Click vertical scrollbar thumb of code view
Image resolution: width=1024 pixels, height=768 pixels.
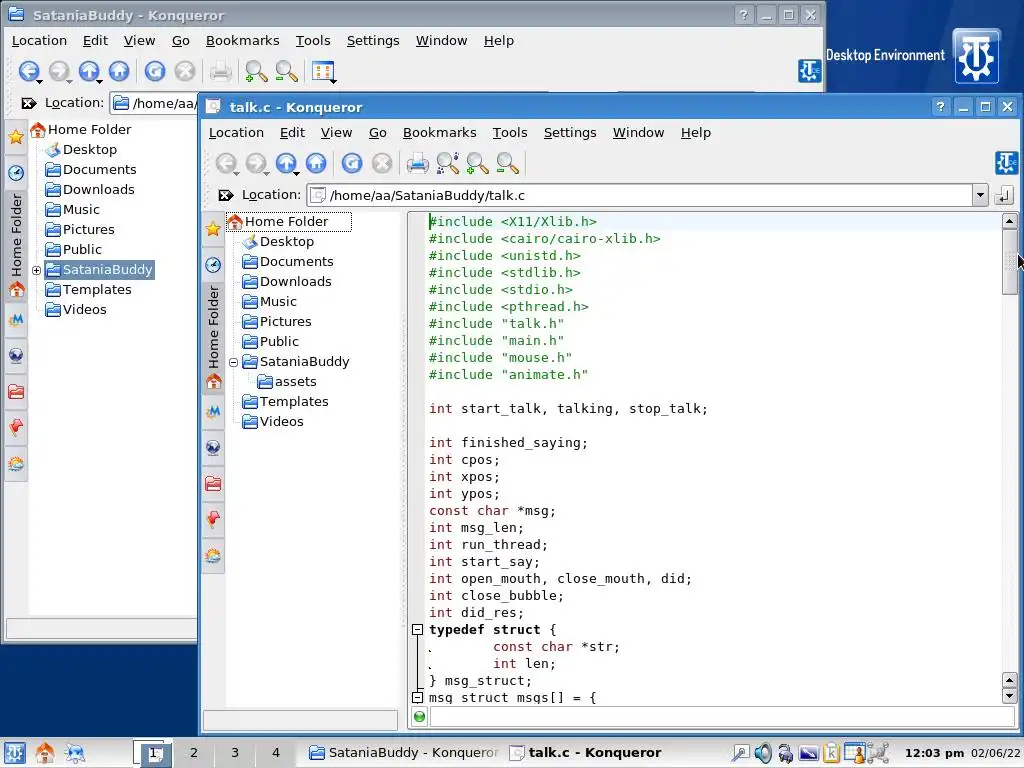pyautogui.click(x=1009, y=262)
